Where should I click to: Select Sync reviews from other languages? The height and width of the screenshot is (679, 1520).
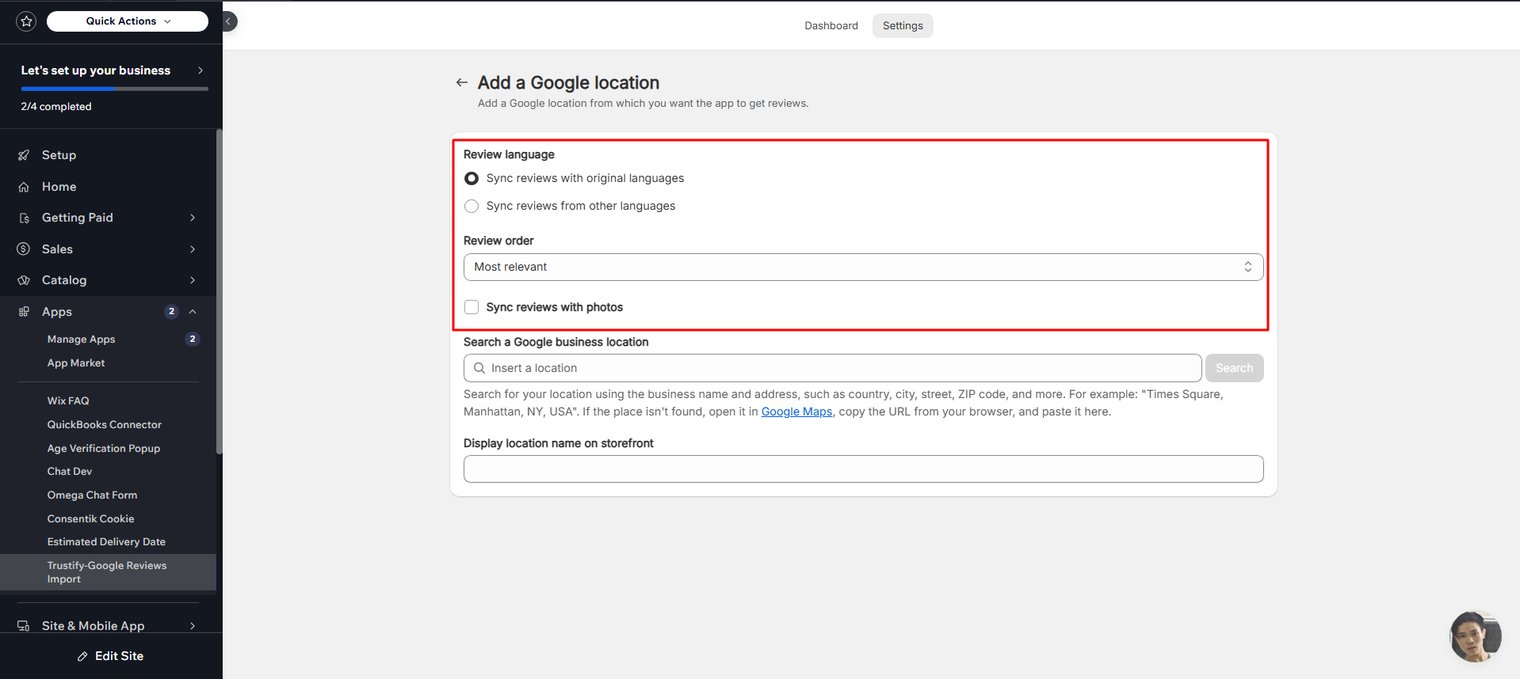(x=472, y=206)
